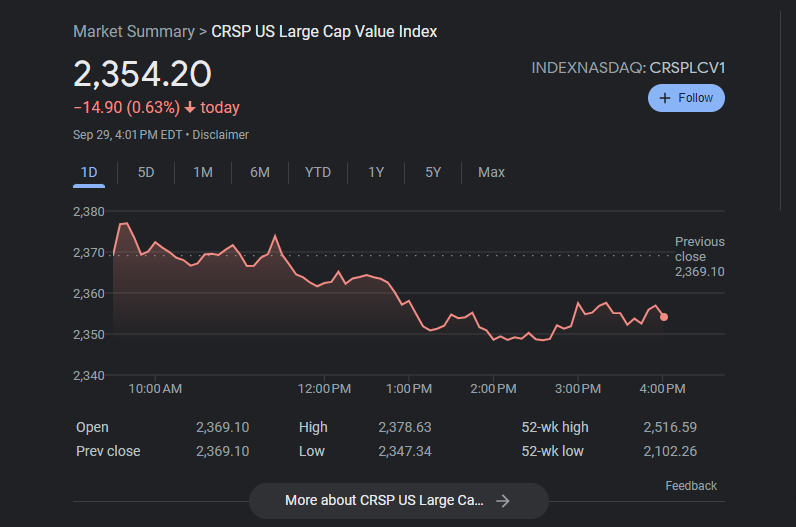Click the Sep 29, 4:01 PM EDT timestamp
This screenshot has height=527, width=796.
pos(127,135)
